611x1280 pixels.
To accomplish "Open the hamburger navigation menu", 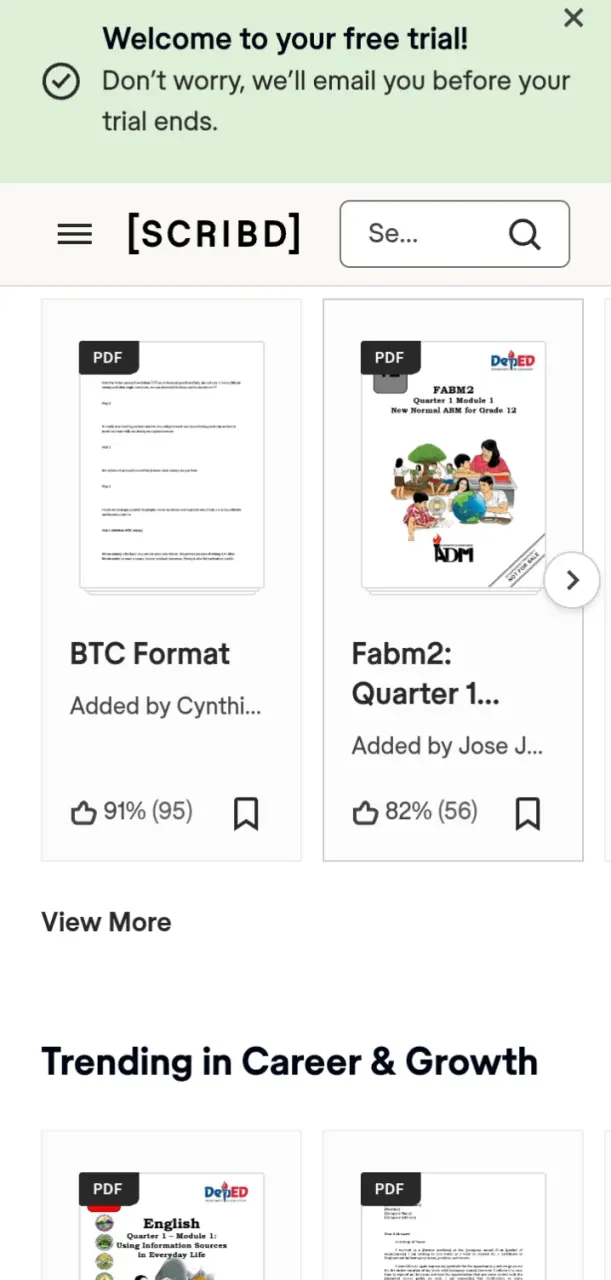I will (75, 234).
